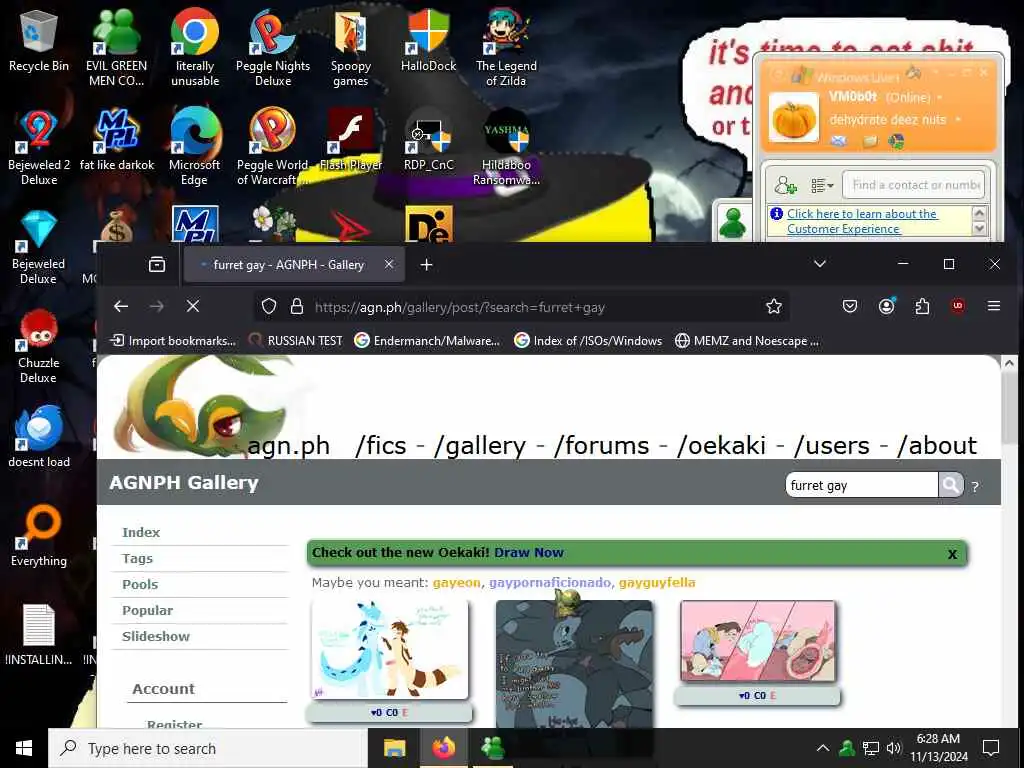Open the MEMZ and Noescape bookmark

click(x=747, y=341)
